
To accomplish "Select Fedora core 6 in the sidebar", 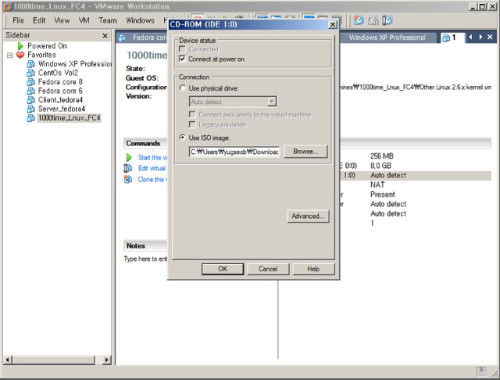I will [60, 91].
